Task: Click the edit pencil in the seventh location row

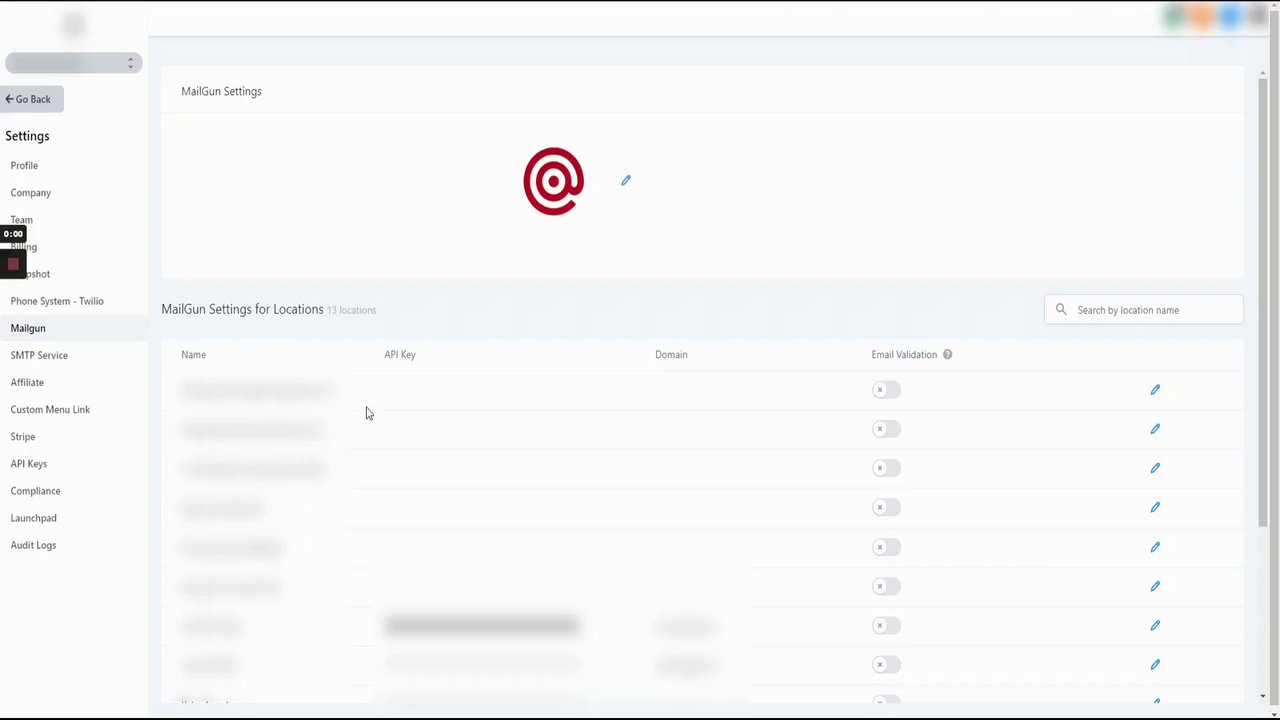Action: [1155, 625]
